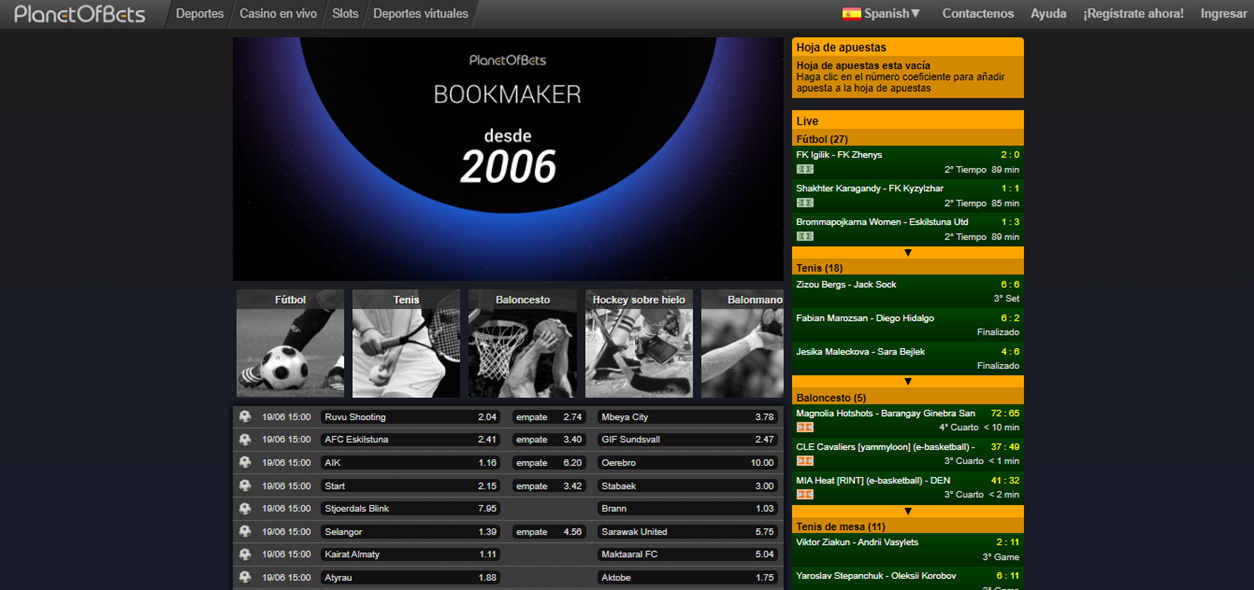Bet on Selangor at 1.39
Viewport: 1254px width, 590px height.
pyautogui.click(x=411, y=532)
